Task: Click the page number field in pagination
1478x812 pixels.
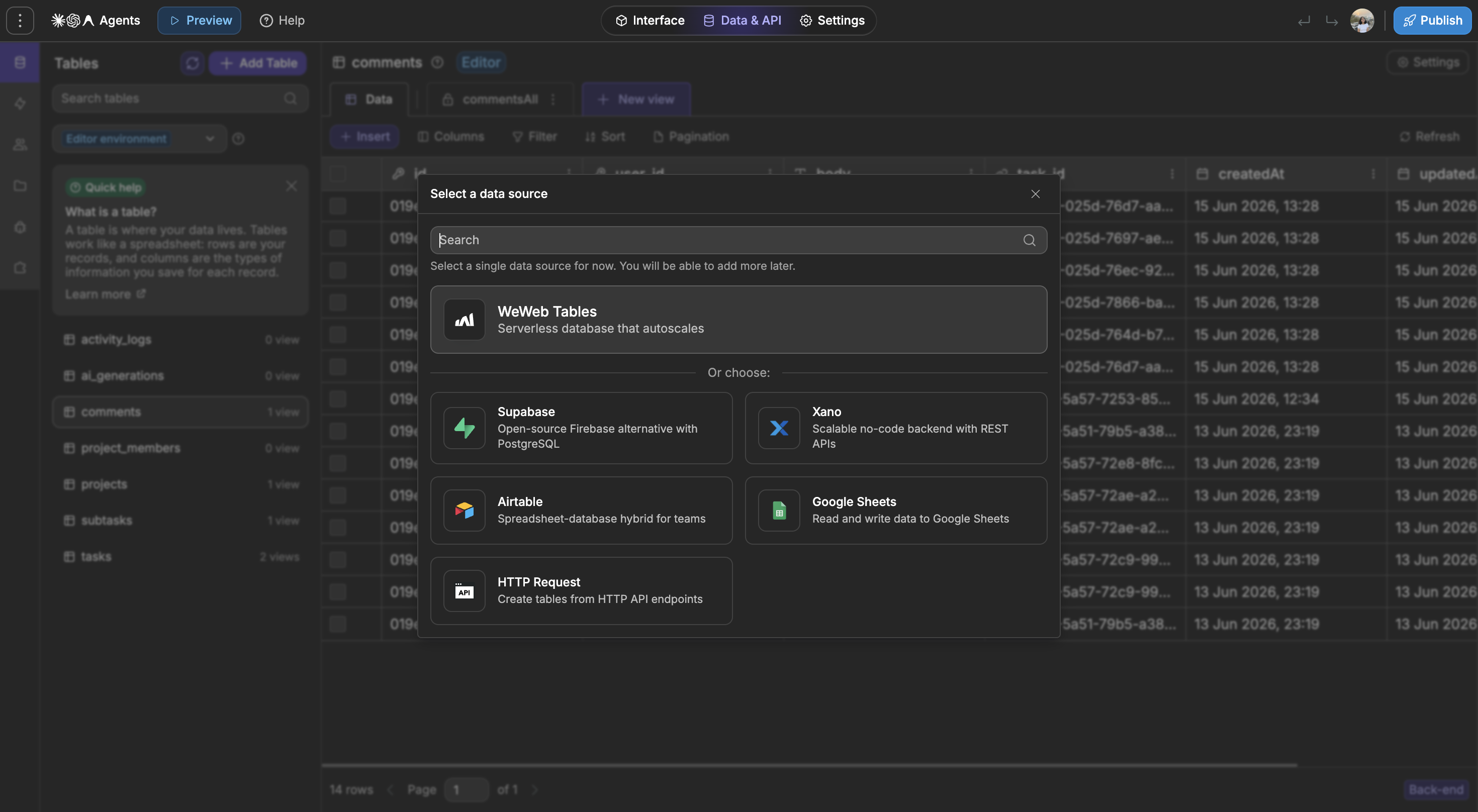Action: pyautogui.click(x=467, y=789)
